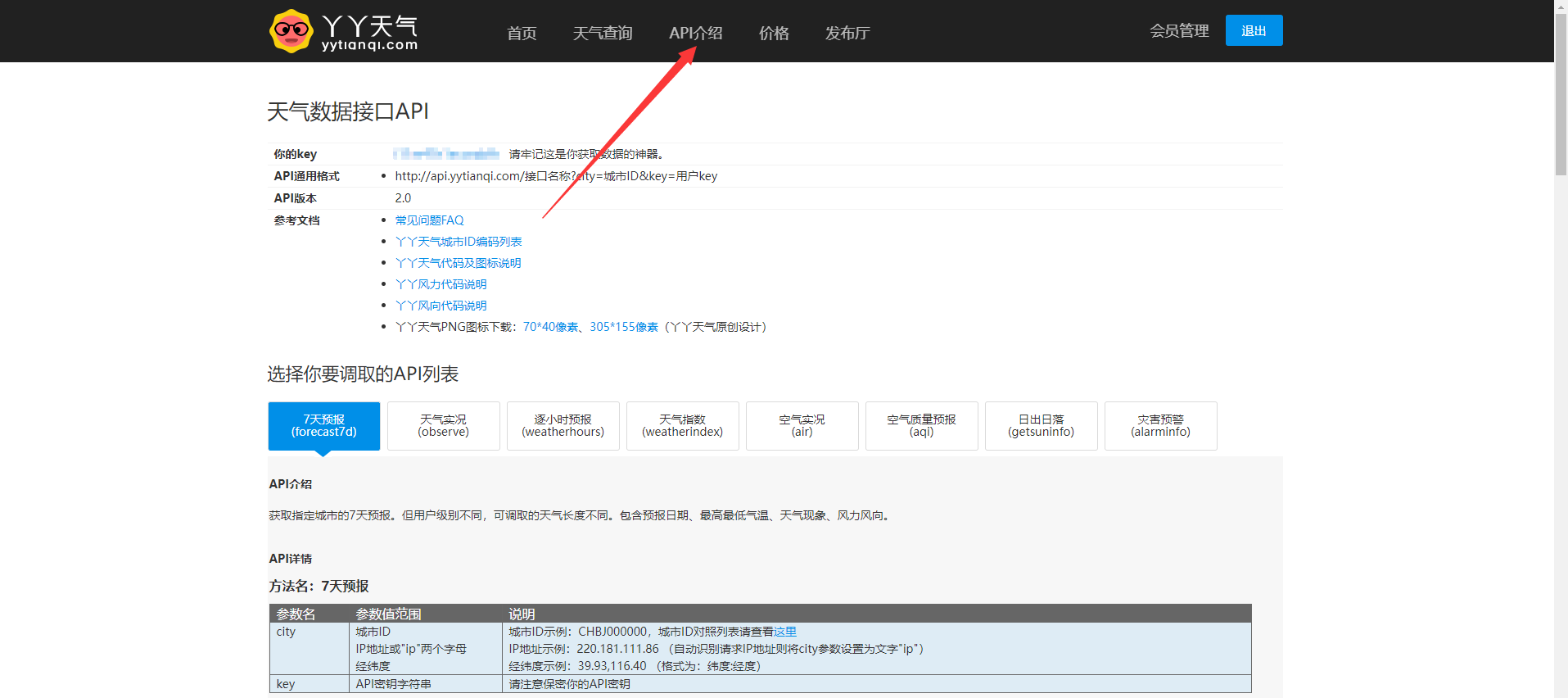Open the 丫丫风向代码说明 link
The image size is (1568, 698).
pos(441,306)
